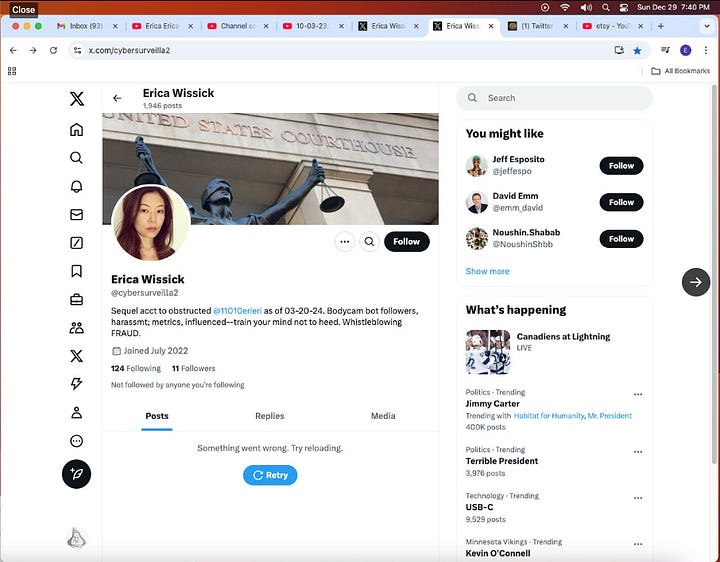Screen dimensions: 720x562
Task: Click address bar URL x.com/cybersurveilla2
Action: coord(129,51)
